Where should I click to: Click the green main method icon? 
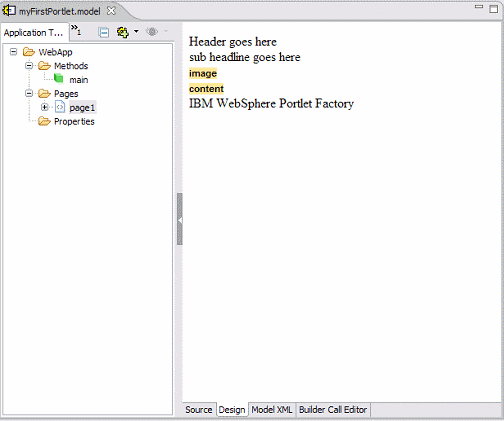[59, 79]
